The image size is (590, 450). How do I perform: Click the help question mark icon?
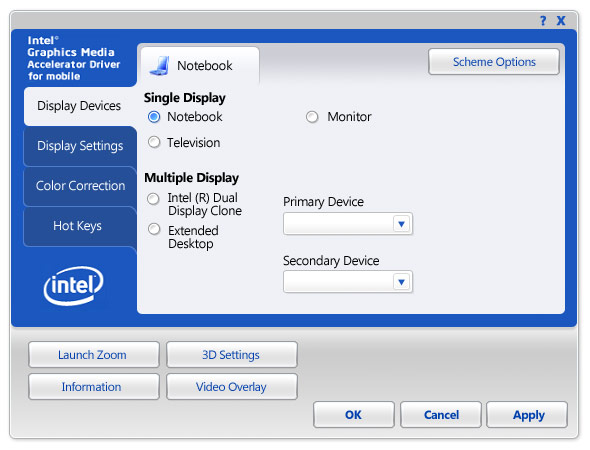click(x=543, y=20)
